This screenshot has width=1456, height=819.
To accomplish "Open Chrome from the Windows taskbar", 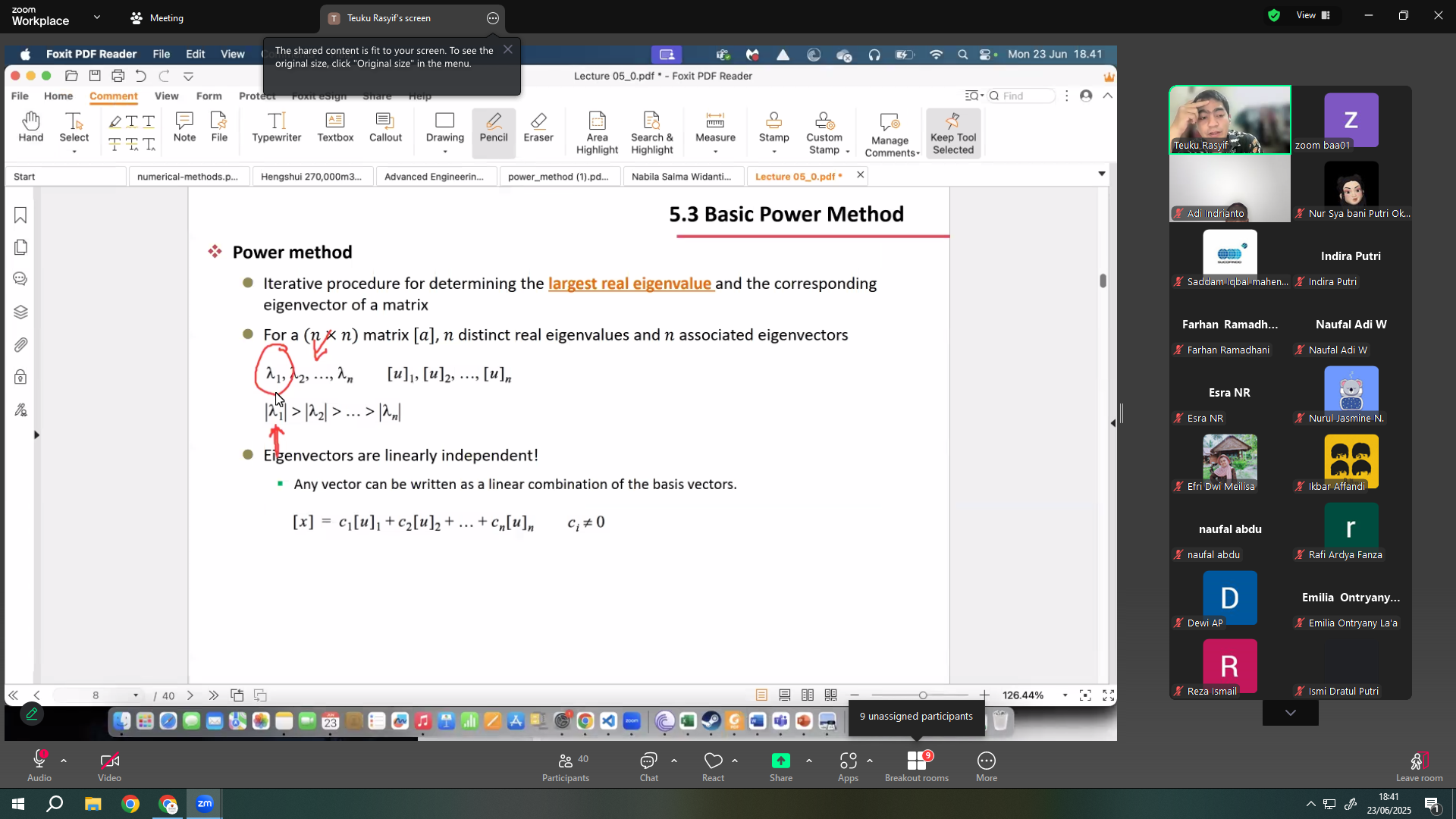I will (x=130, y=804).
